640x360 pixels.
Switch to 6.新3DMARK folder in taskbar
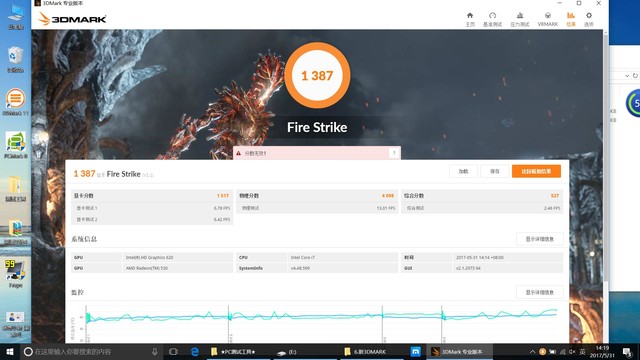click(371, 351)
